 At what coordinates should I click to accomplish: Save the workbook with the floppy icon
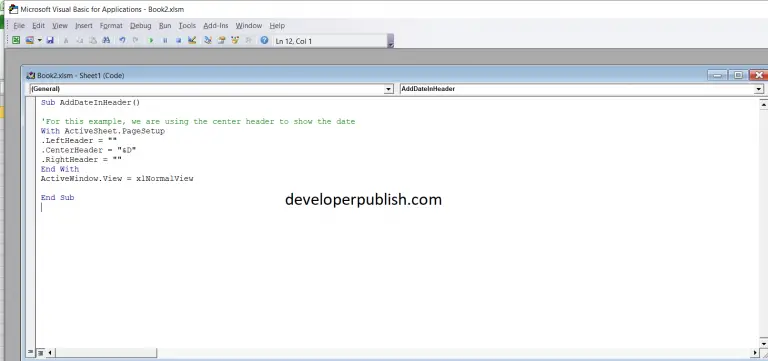click(x=50, y=41)
